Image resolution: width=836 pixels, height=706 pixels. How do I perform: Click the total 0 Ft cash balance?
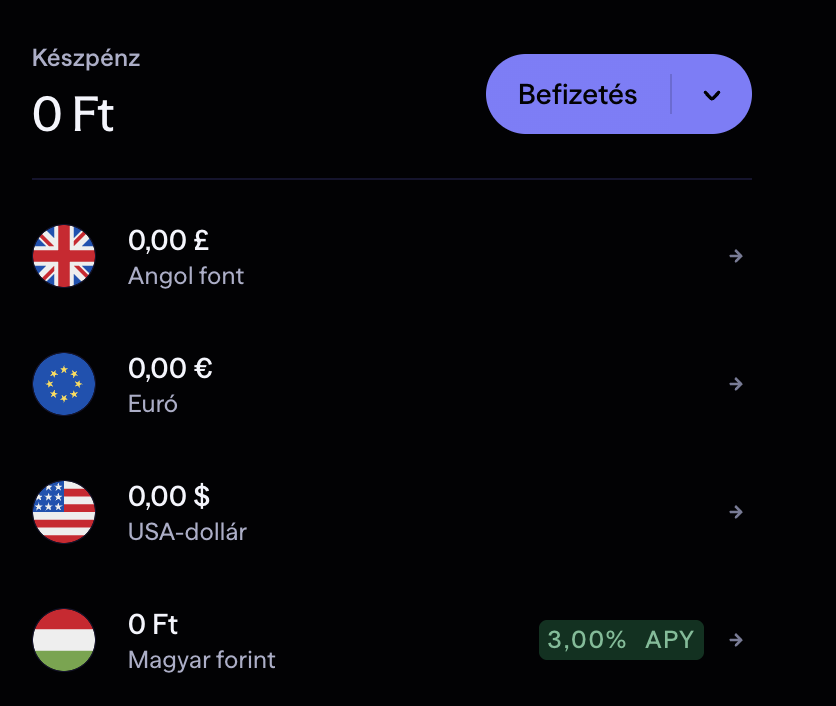coord(73,116)
